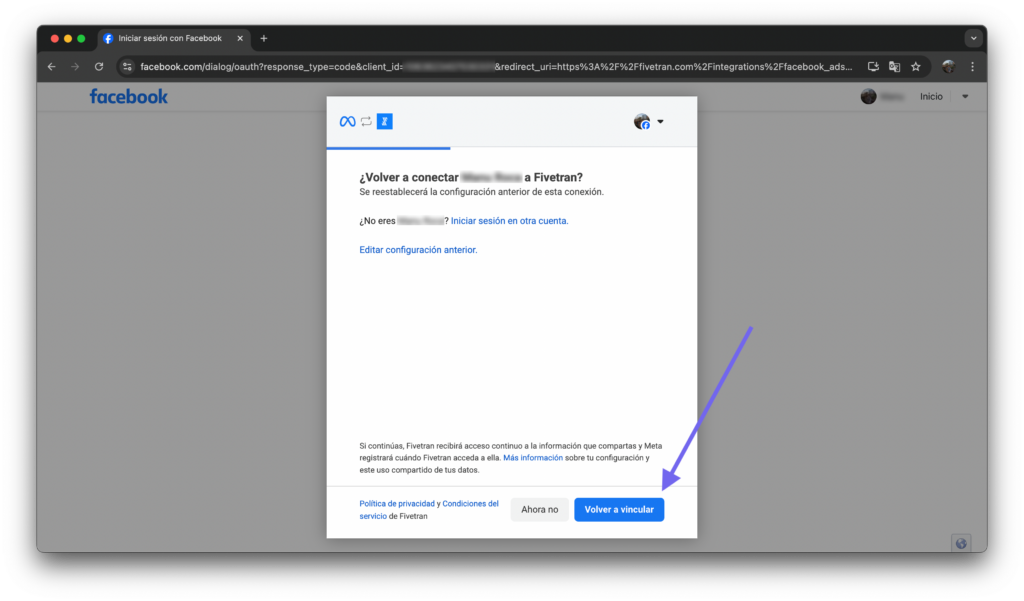
Task: Expand Facebook header account menu arrow
Action: point(965,97)
